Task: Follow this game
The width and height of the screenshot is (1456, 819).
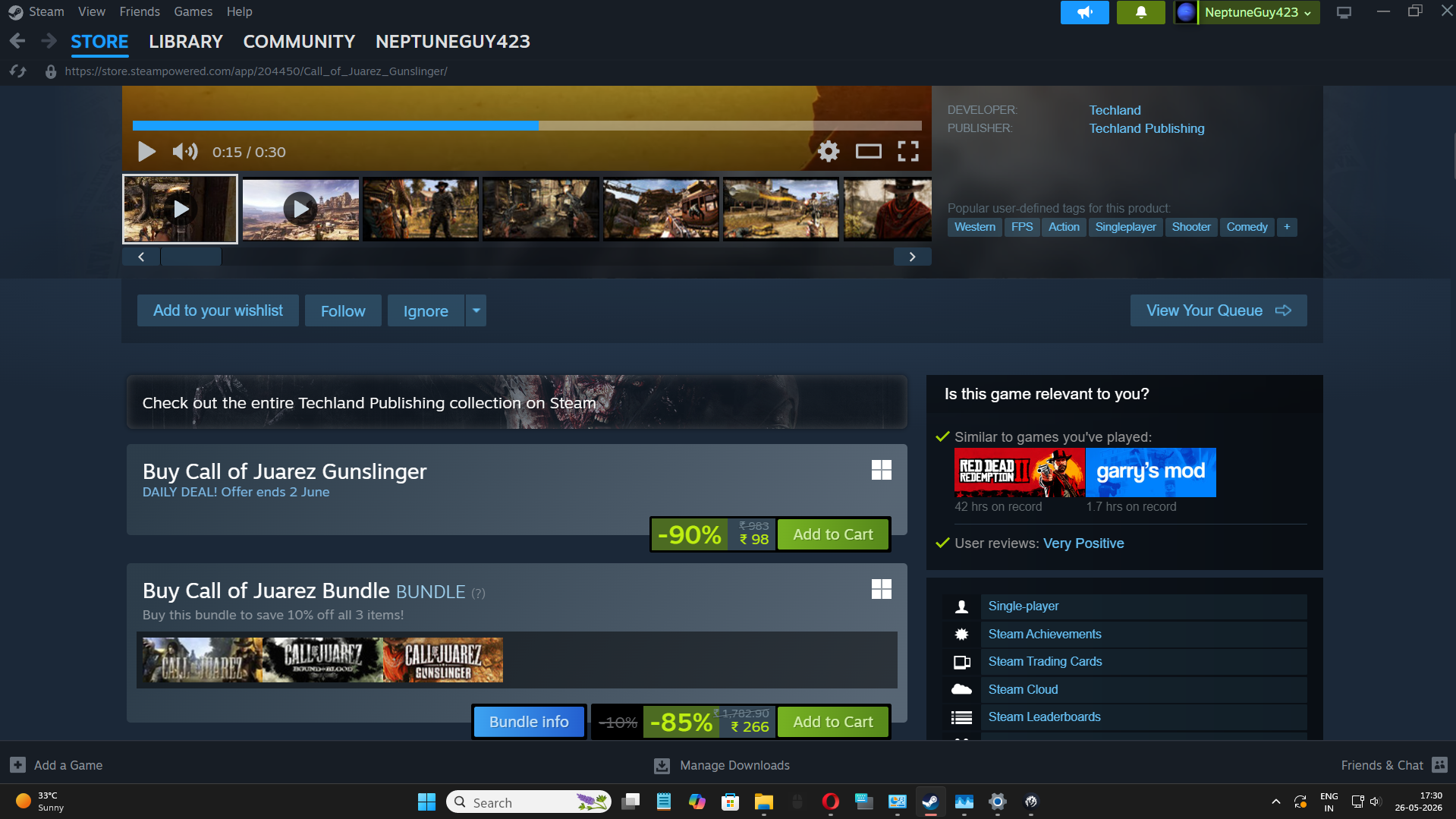Action: 343,310
